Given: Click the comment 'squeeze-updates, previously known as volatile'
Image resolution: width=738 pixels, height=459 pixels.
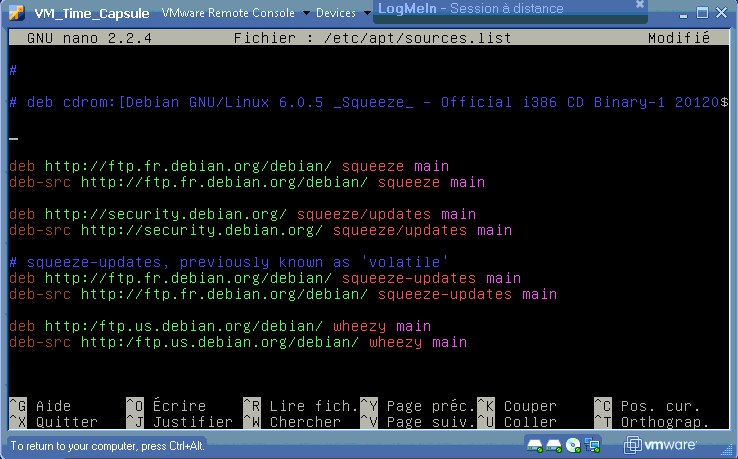Looking at the screenshot, I should tap(228, 262).
